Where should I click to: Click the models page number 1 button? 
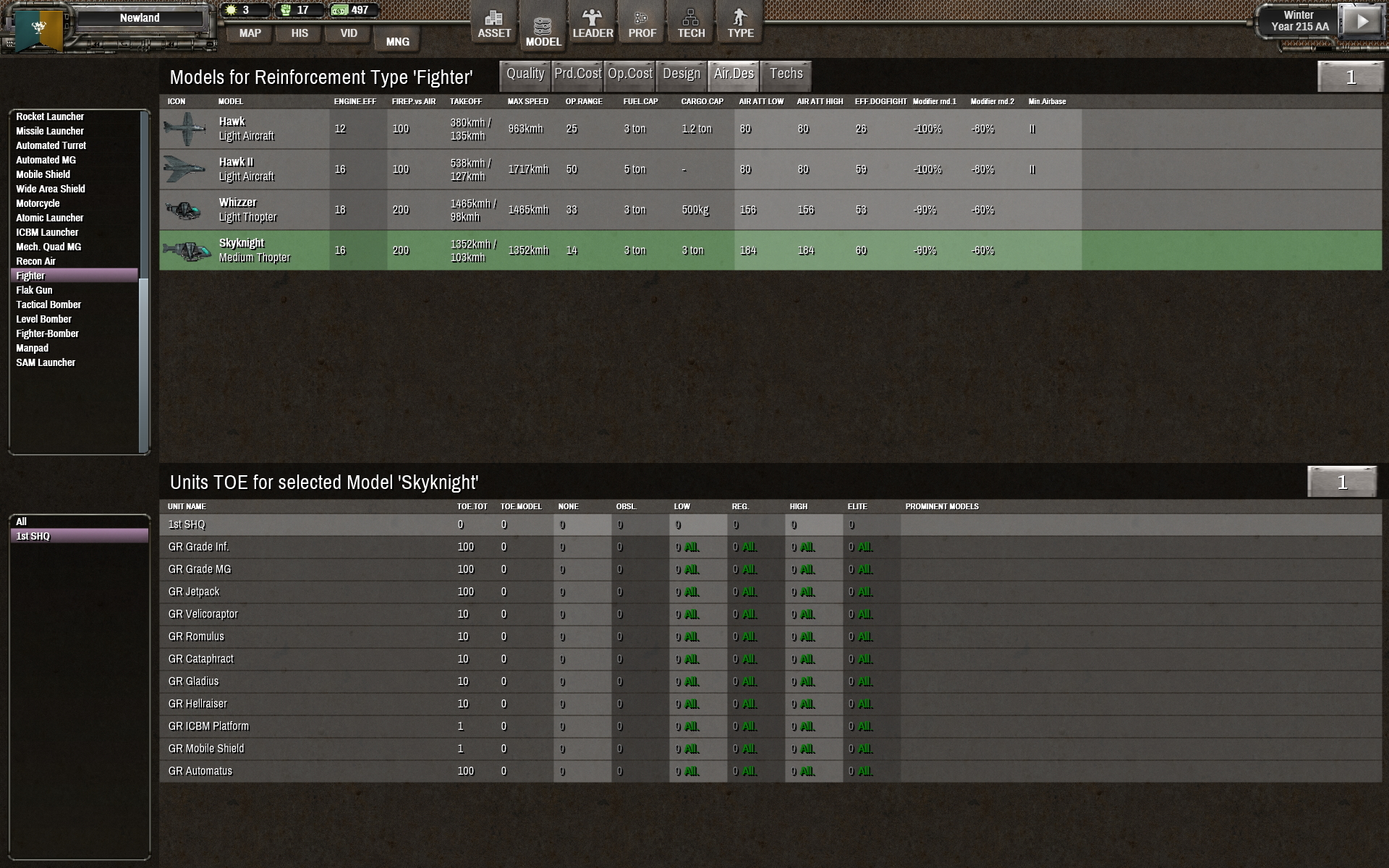(1350, 77)
